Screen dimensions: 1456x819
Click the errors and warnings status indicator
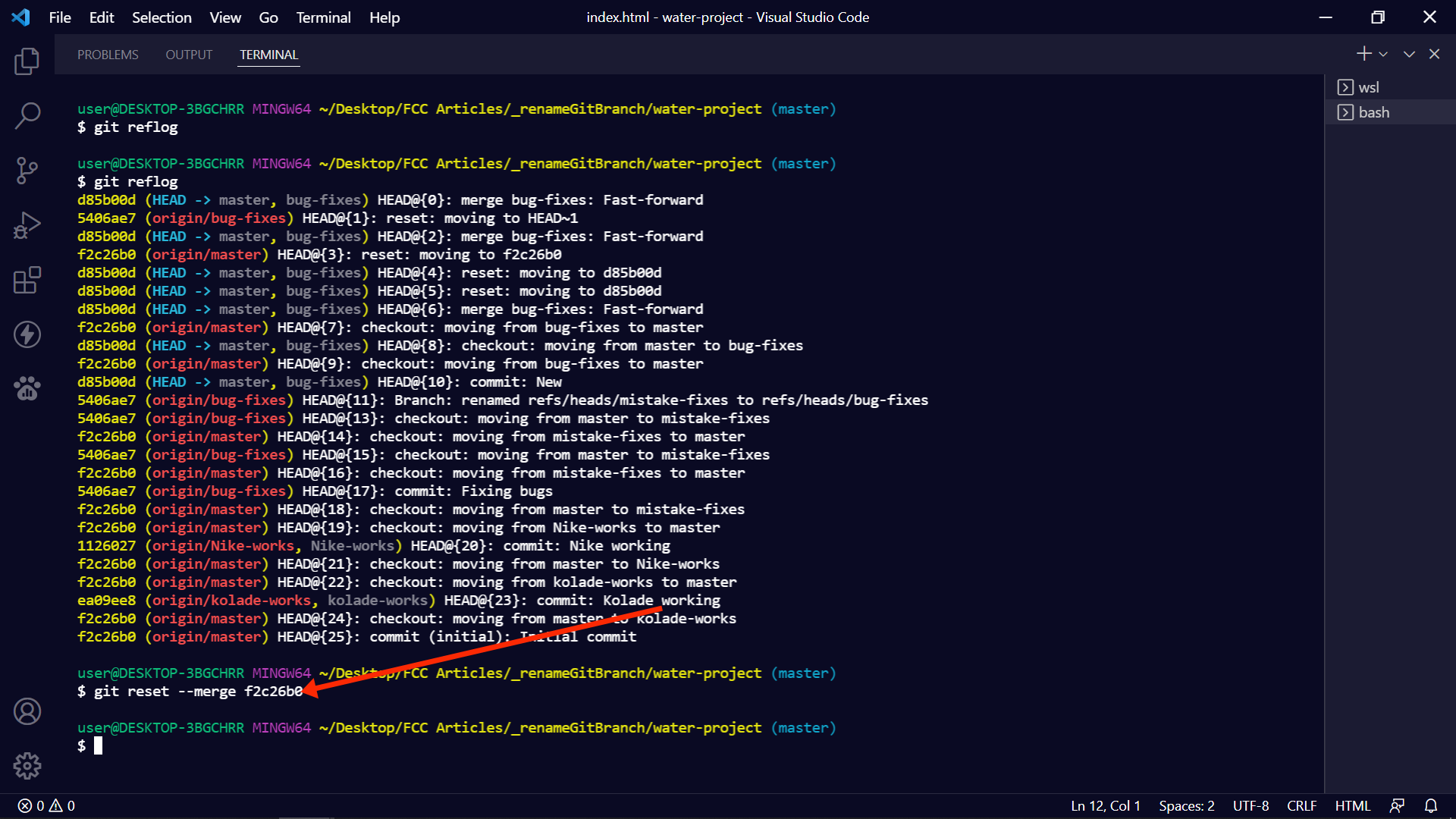[x=46, y=806]
